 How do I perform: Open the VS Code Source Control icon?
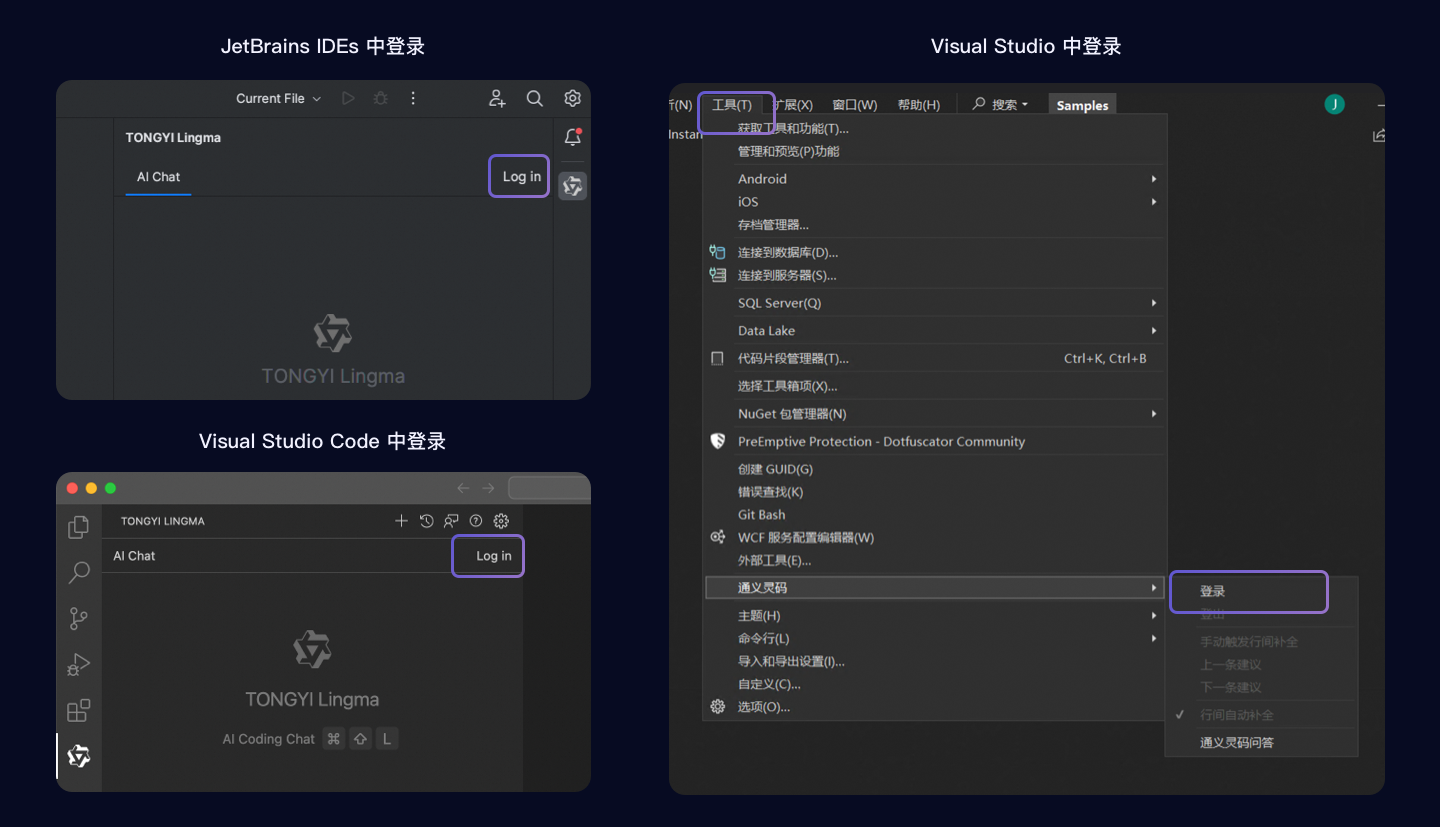pos(79,619)
